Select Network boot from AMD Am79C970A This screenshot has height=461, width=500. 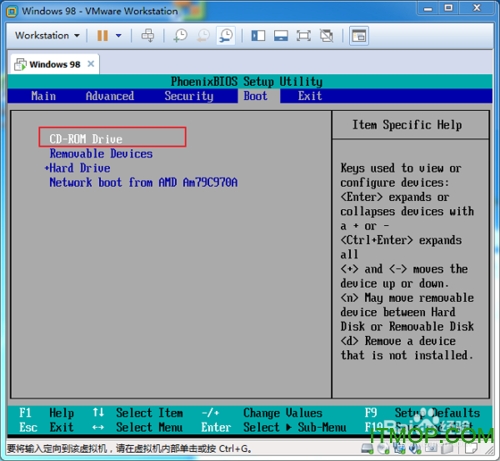[143, 182]
